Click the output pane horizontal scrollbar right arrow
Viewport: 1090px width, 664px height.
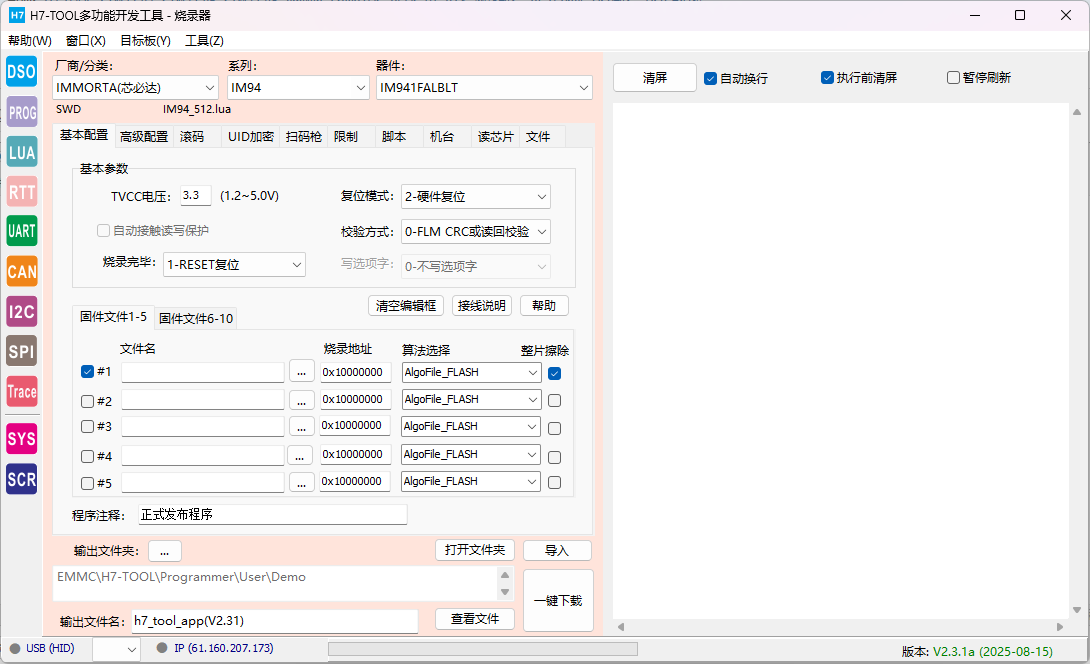(x=1059, y=626)
